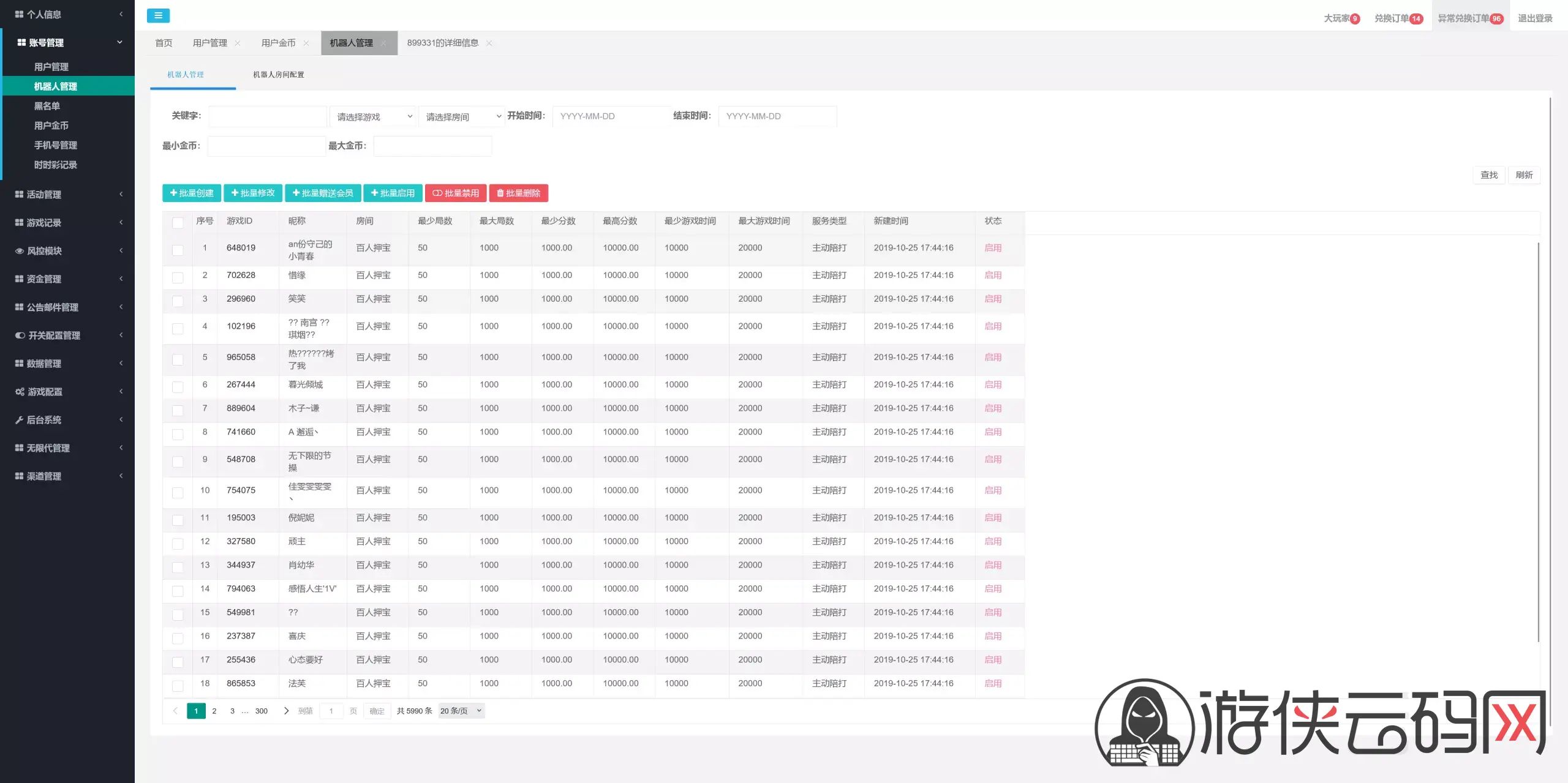Image resolution: width=1568 pixels, height=783 pixels.
Task: Click the 查找 search button
Action: click(1489, 175)
